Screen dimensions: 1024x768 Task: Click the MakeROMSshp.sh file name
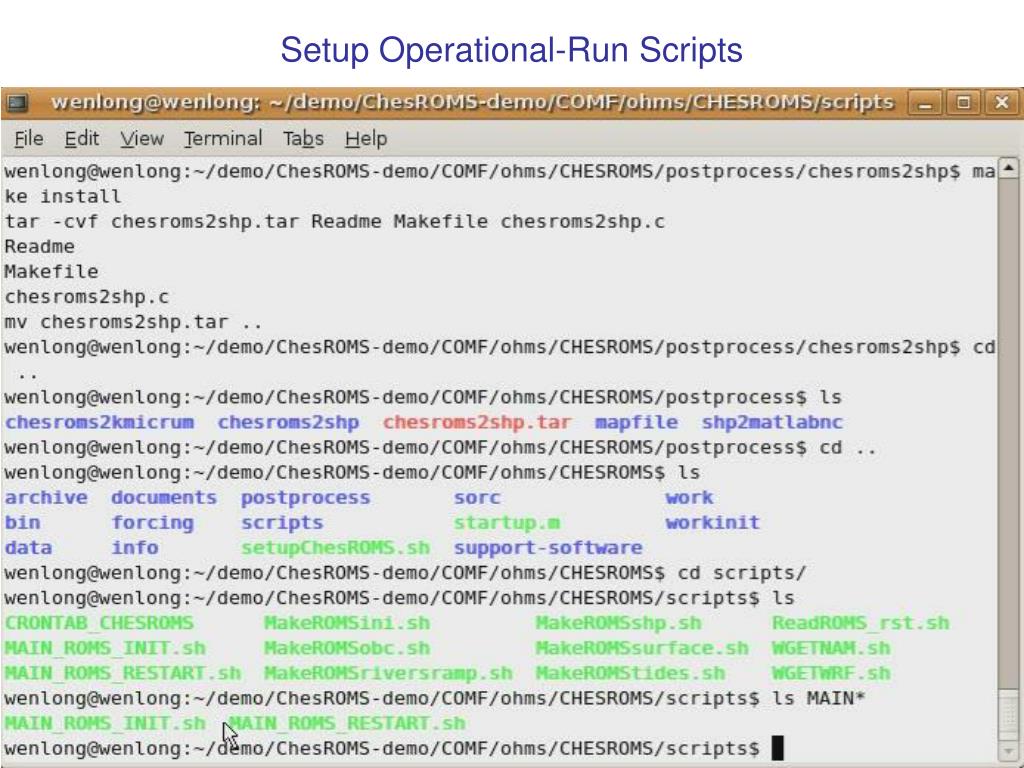click(618, 623)
